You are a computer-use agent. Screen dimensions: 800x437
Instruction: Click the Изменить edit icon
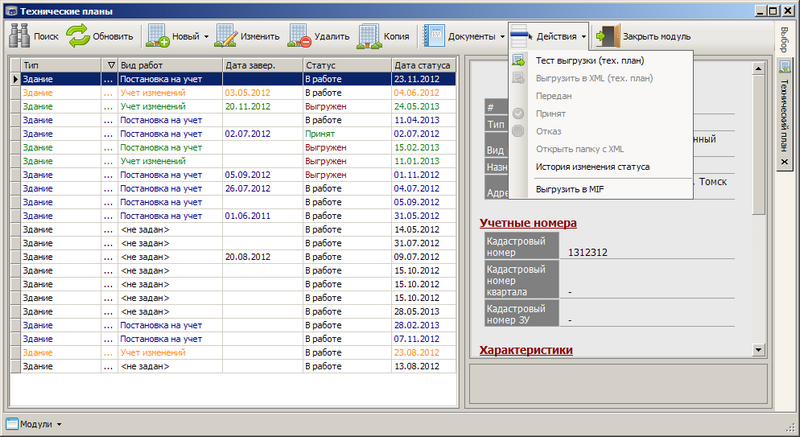point(225,37)
